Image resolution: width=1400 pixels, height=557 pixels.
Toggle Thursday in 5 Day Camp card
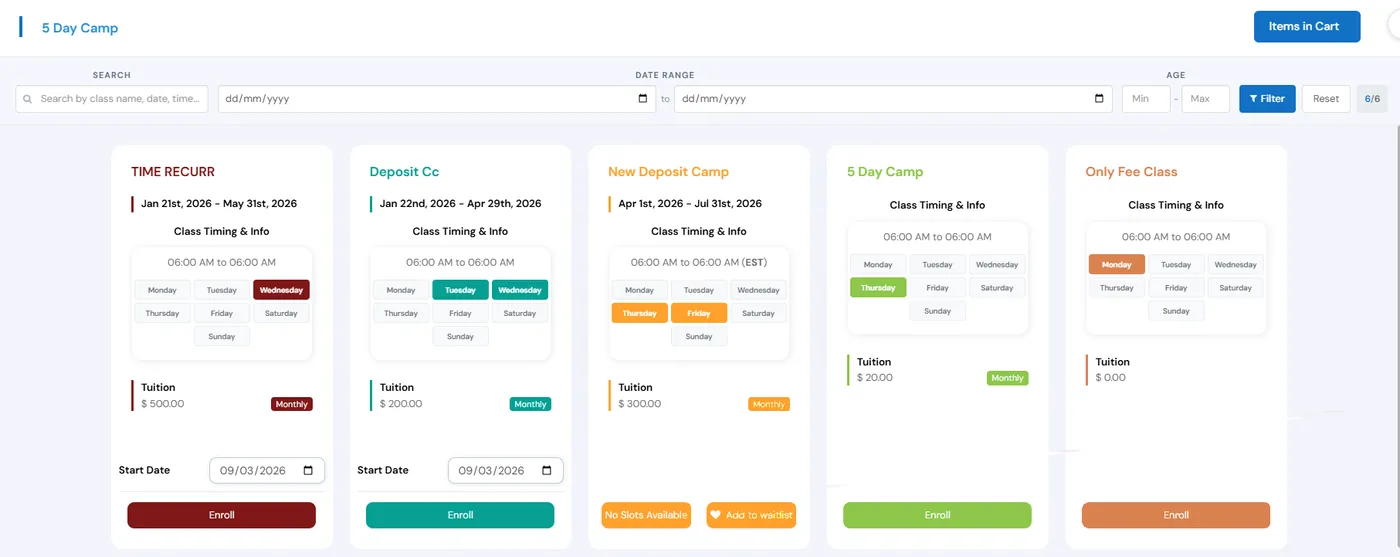point(878,288)
